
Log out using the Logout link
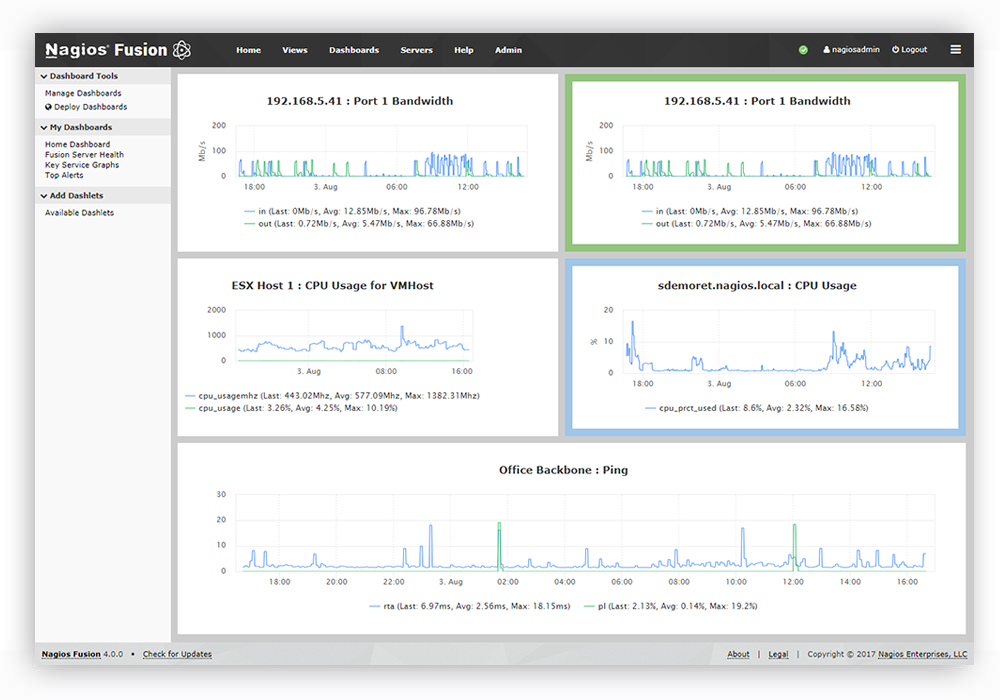click(x=909, y=50)
